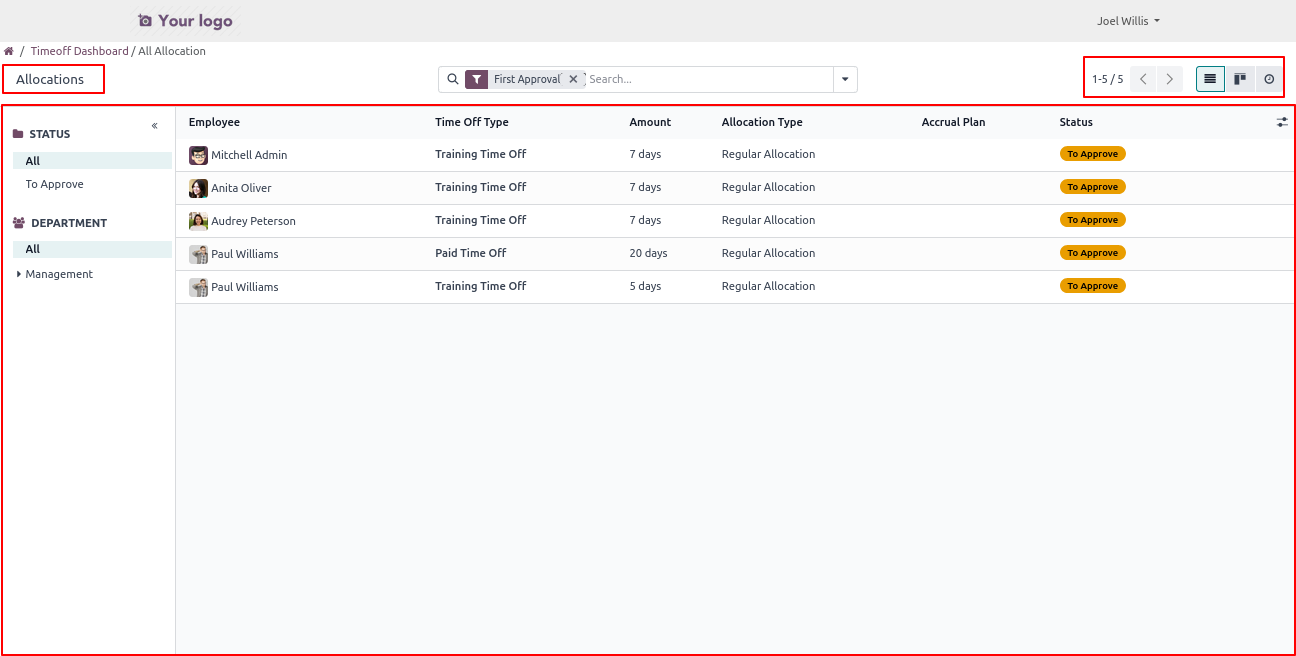Sort by Employee column header

click(214, 122)
